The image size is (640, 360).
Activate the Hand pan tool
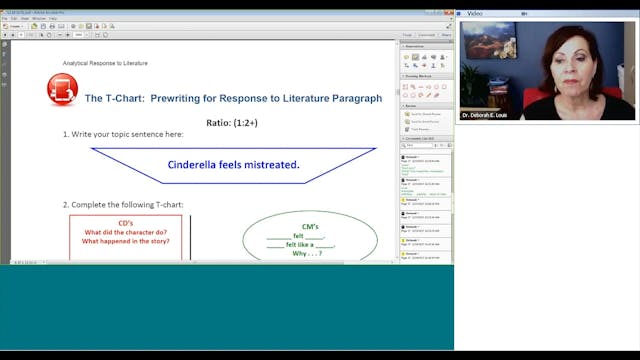pos(49,35)
